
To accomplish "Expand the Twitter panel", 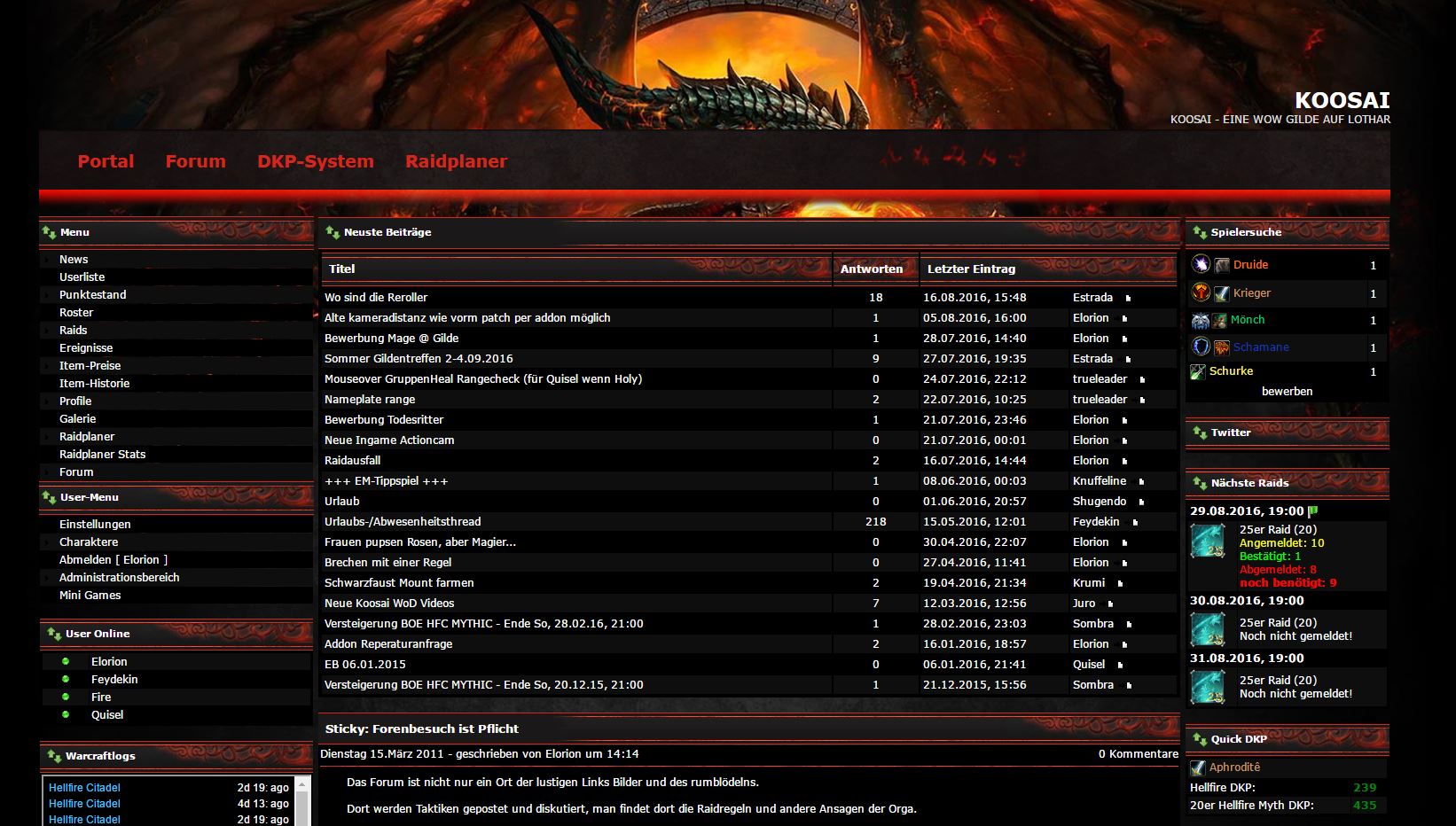I will pos(1199,432).
